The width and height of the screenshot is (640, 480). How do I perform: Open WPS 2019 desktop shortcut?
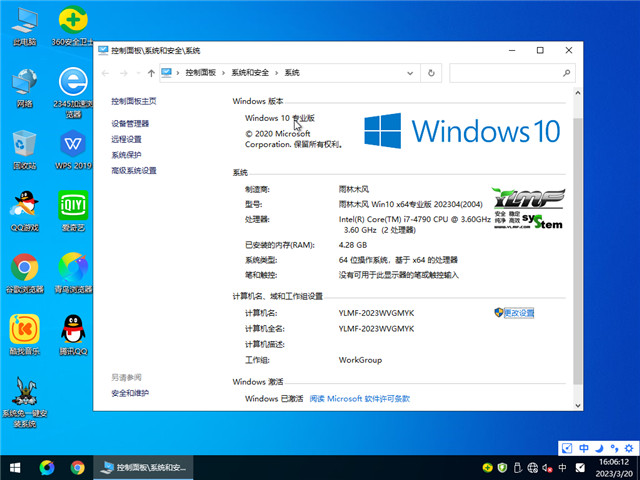pyautogui.click(x=73, y=150)
